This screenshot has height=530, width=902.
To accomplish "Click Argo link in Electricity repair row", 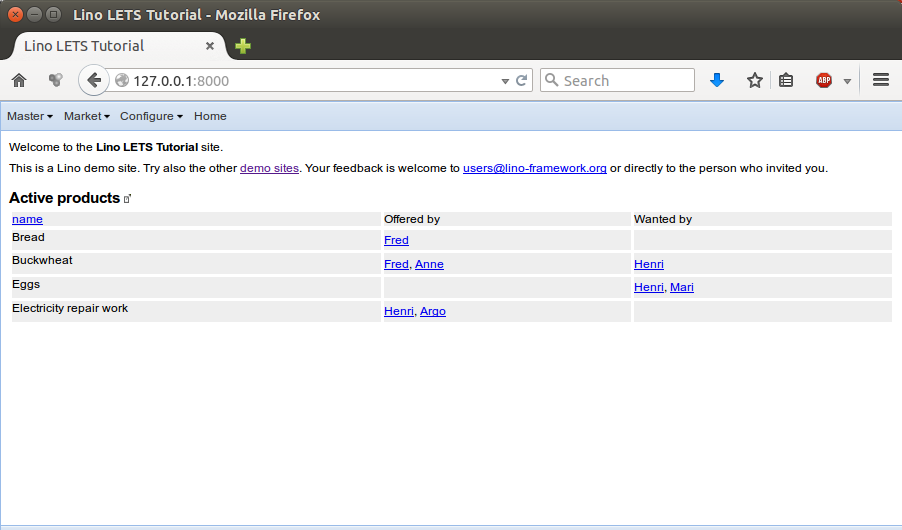I will tap(433, 311).
